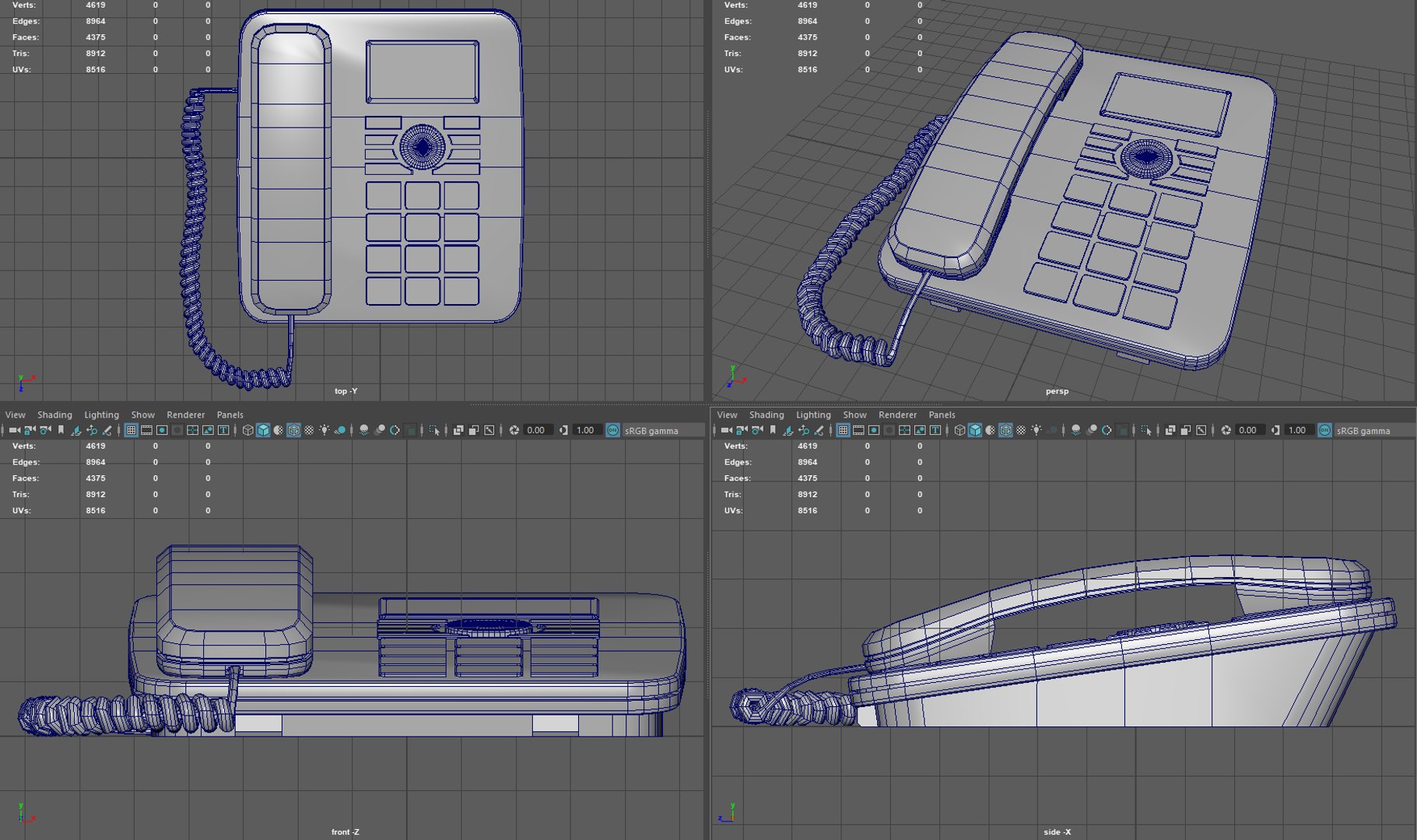
Task: Toggle Screen Space Ambient Occlusion in front -Z panel
Action: (x=363, y=430)
